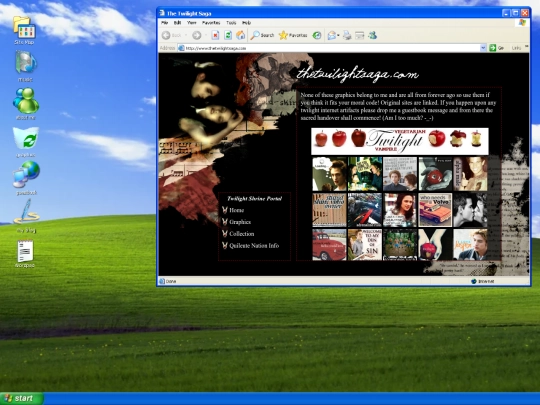The width and height of the screenshot is (540, 405).
Task: Open the Site Map desktop icon
Action: tap(24, 30)
